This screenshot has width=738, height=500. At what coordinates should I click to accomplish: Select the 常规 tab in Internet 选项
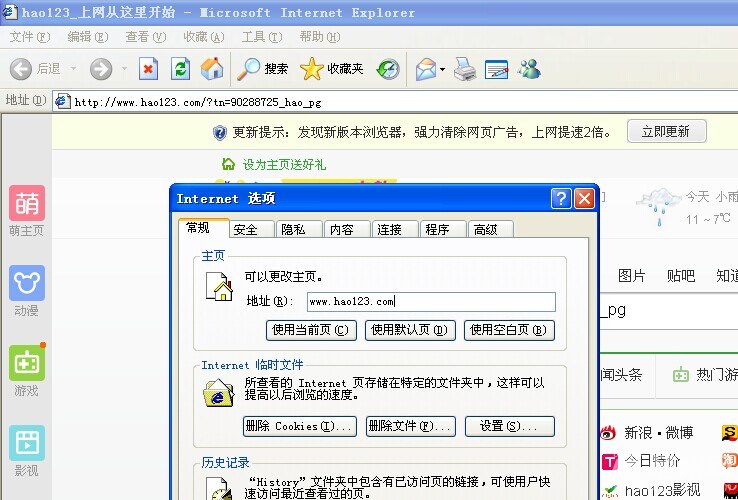[203, 227]
